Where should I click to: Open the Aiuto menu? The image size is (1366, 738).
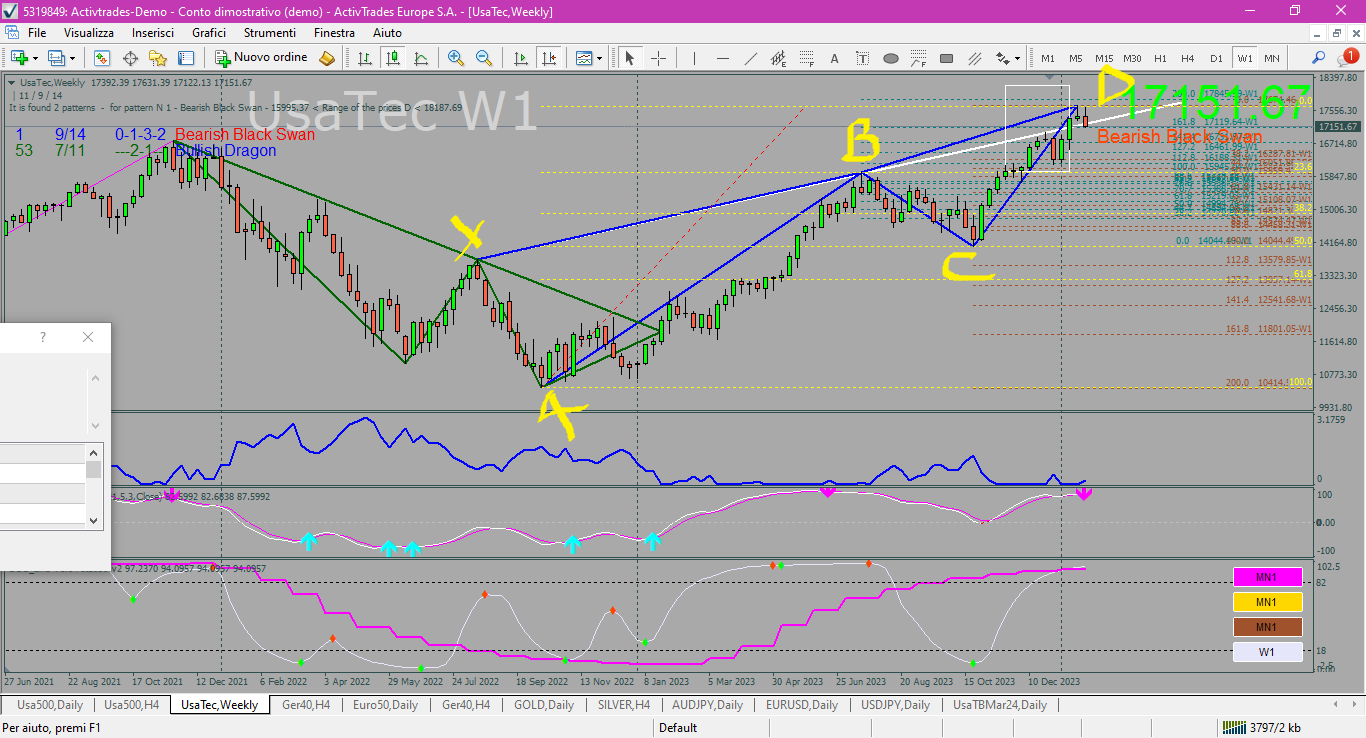click(387, 33)
